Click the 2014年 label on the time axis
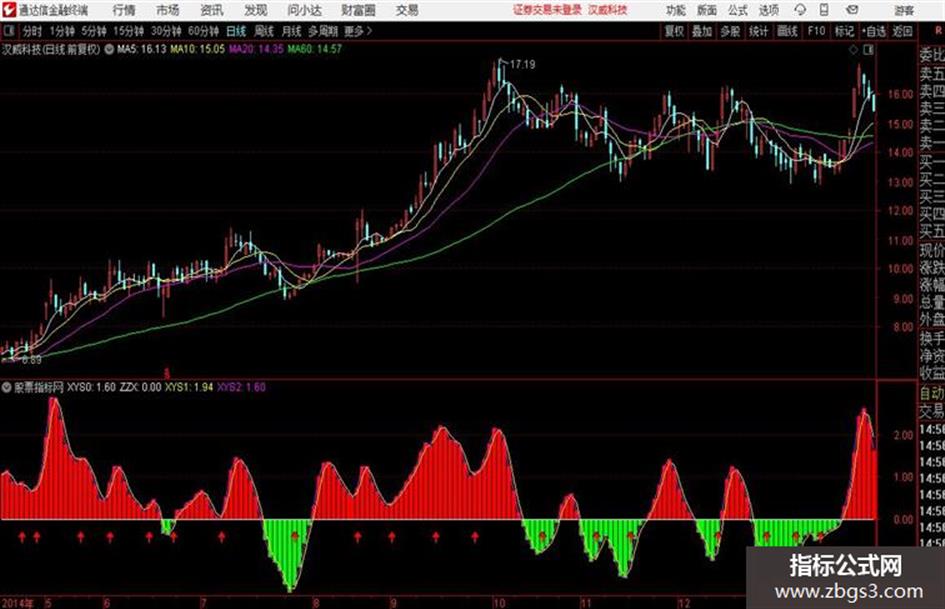 pos(18,602)
